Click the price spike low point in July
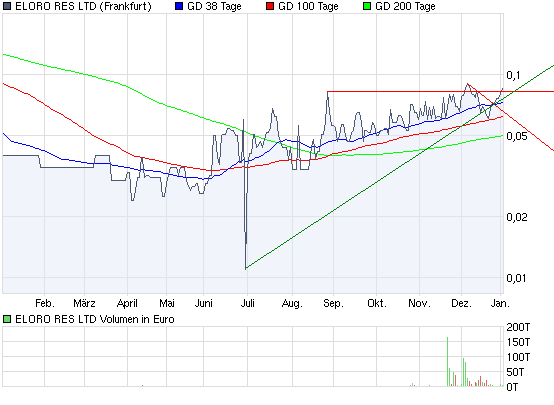The width and height of the screenshot is (554, 405). tap(246, 268)
